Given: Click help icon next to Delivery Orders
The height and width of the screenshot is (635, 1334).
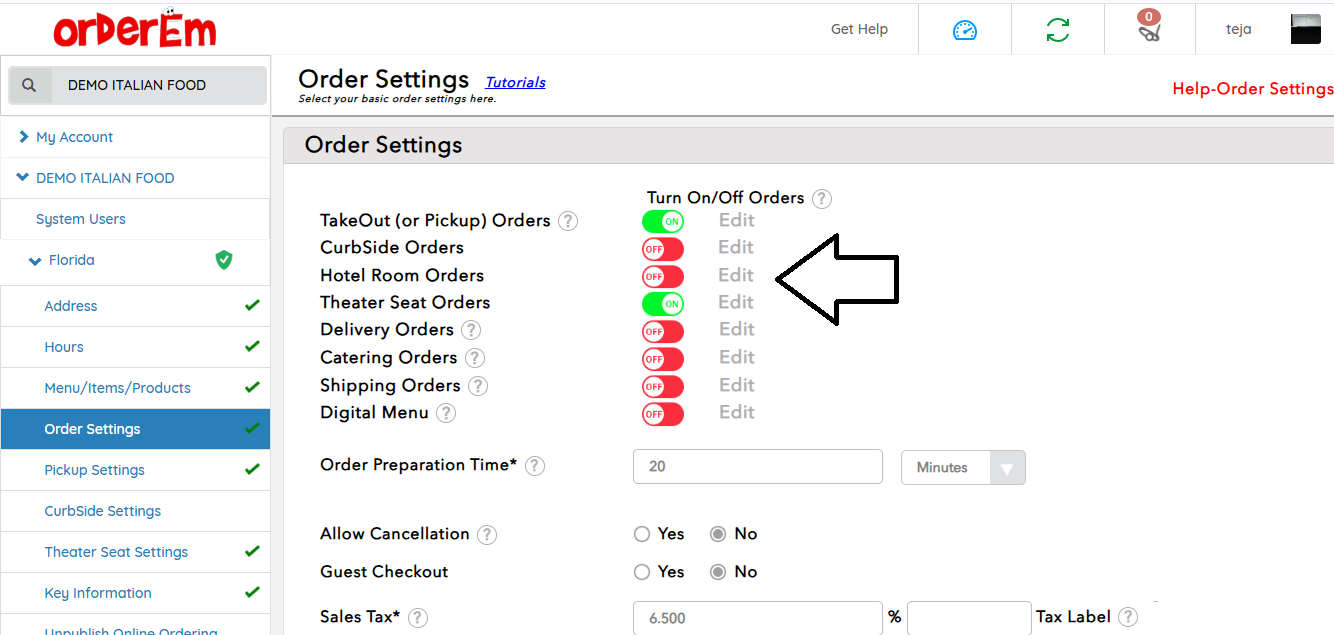Looking at the screenshot, I should (470, 330).
